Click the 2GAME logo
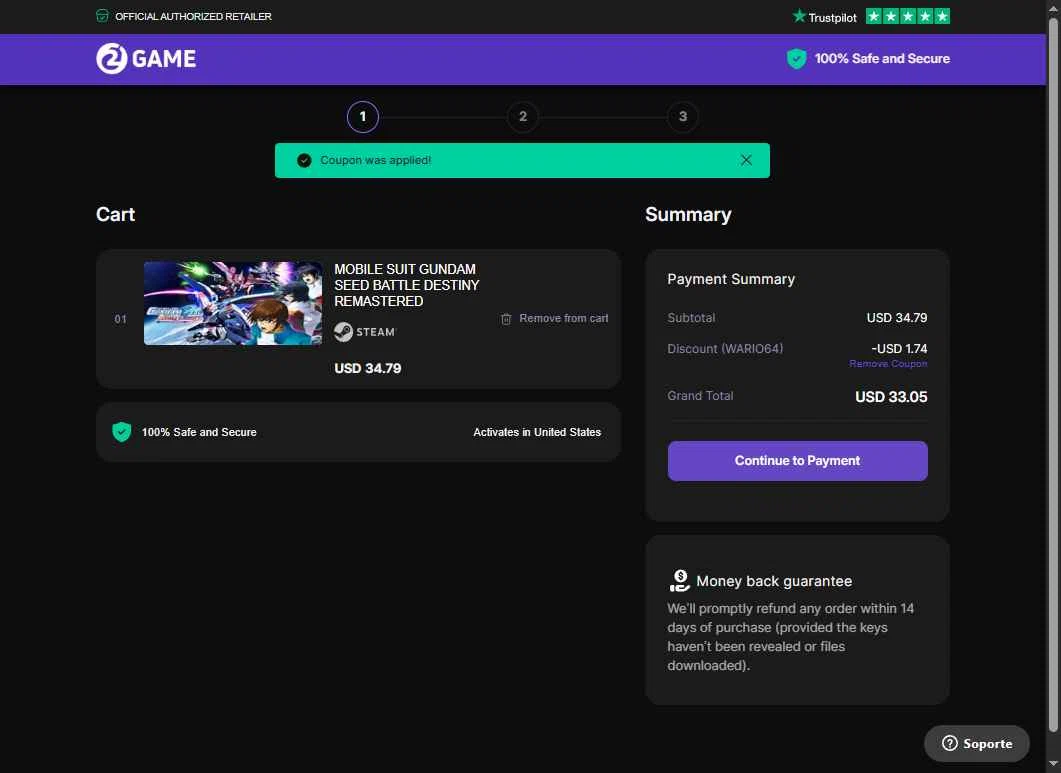Image resolution: width=1061 pixels, height=773 pixels. pos(146,58)
